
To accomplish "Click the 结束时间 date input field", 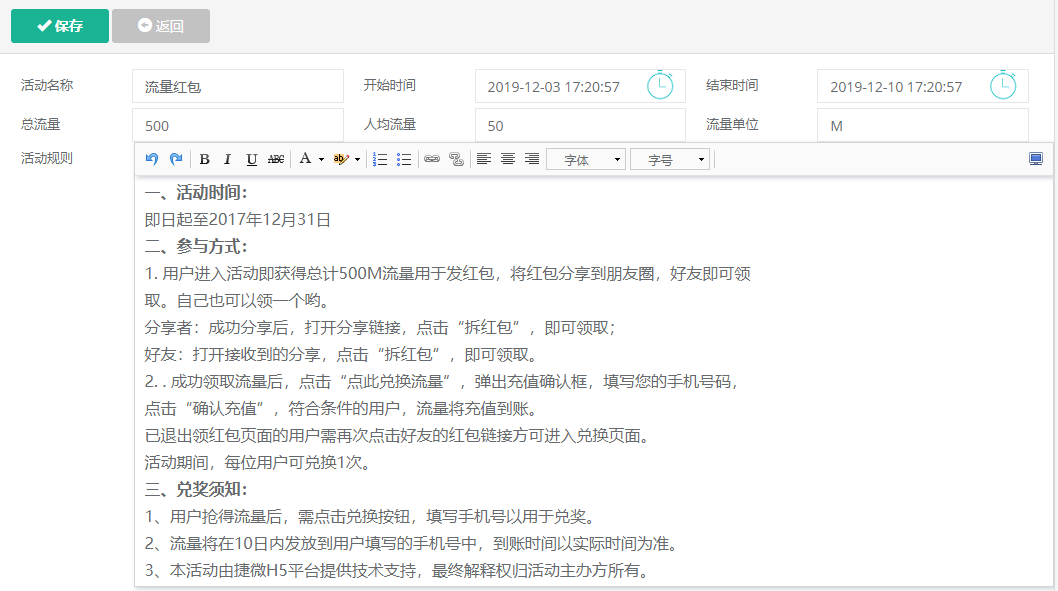I will point(922,86).
